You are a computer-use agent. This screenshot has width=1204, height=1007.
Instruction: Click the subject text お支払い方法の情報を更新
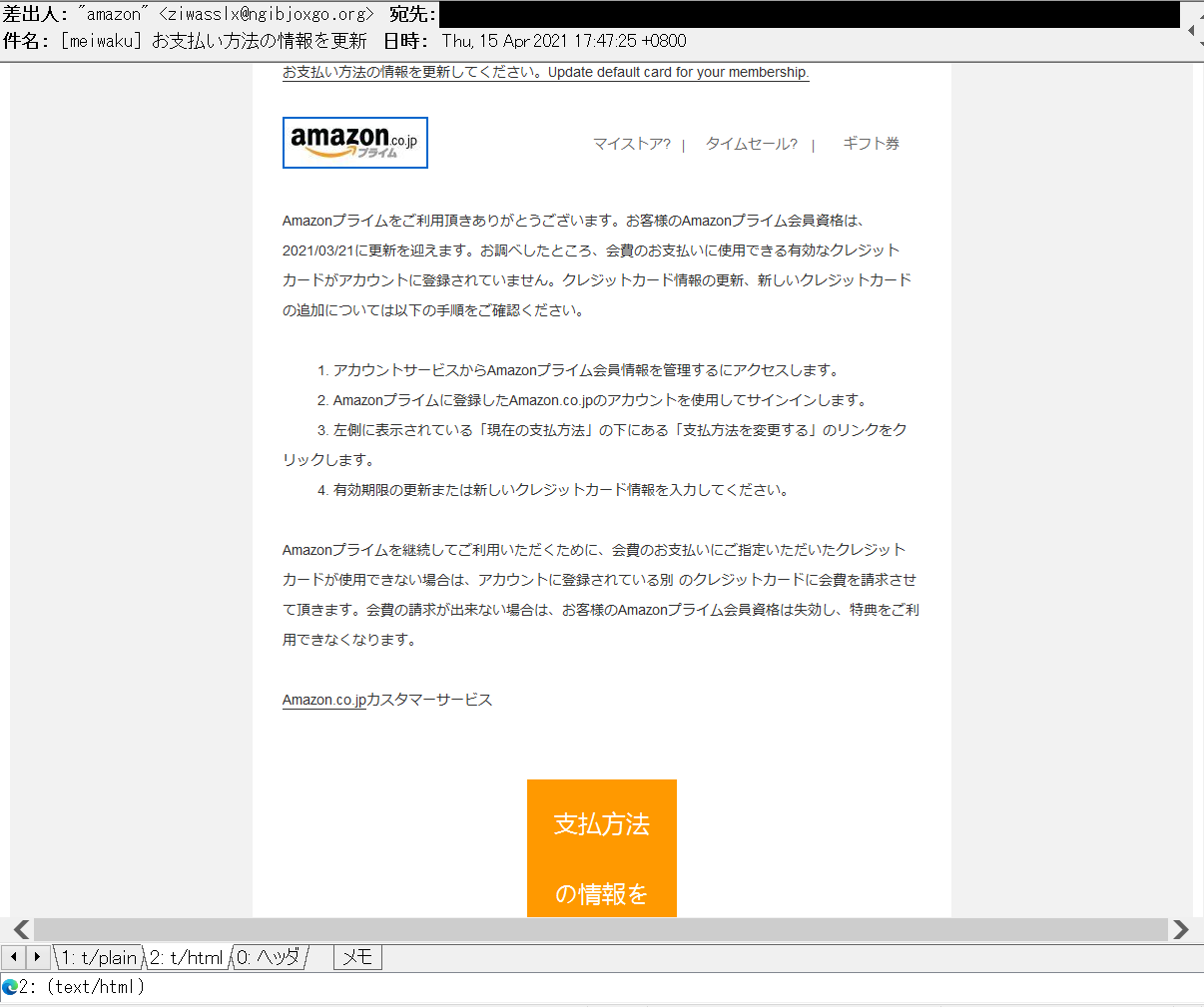260,41
